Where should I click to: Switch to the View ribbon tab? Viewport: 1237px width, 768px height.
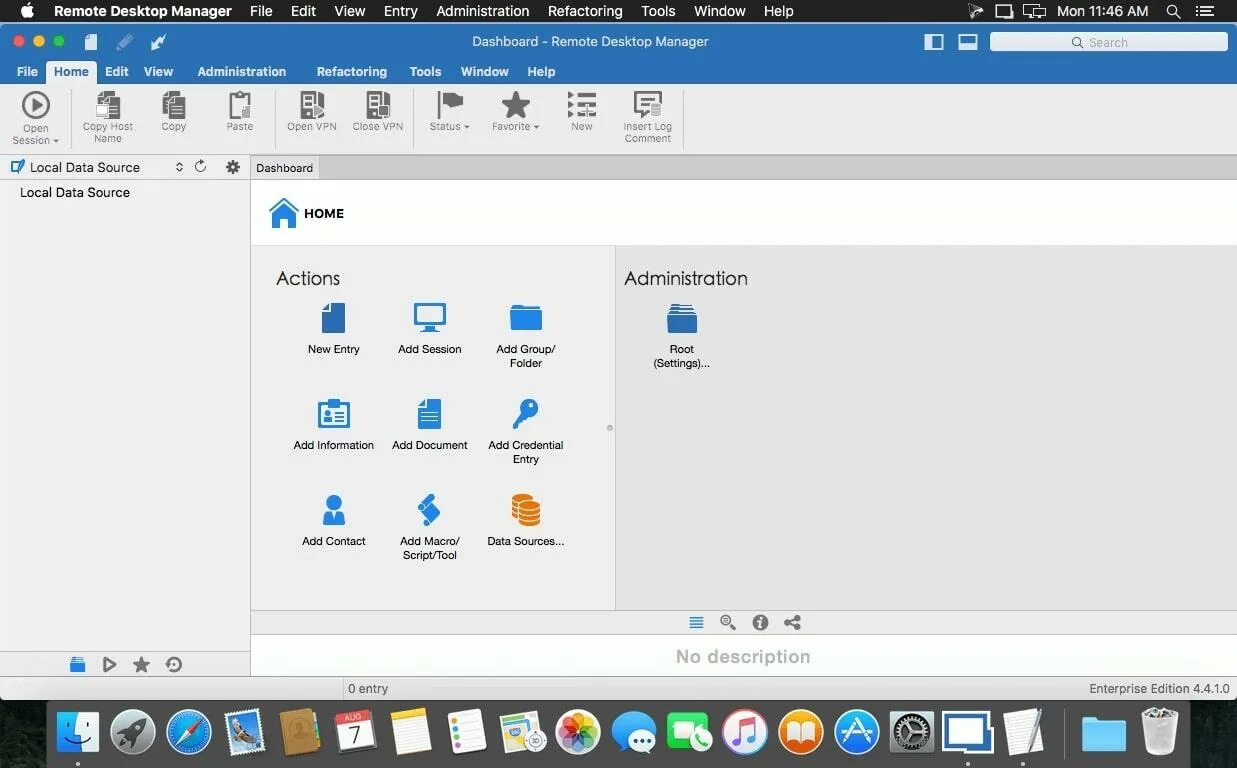pos(158,71)
